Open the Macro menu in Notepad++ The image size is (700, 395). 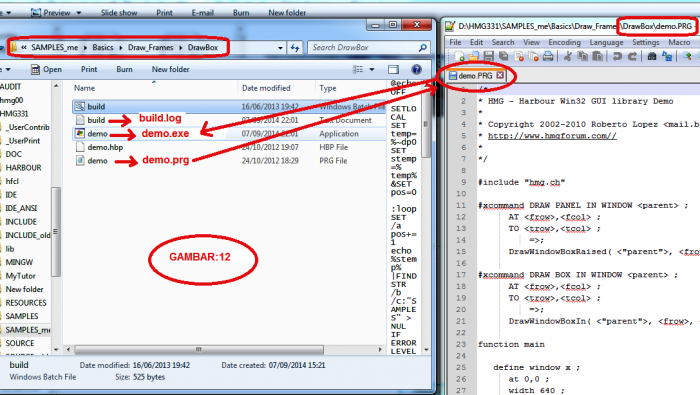click(679, 42)
